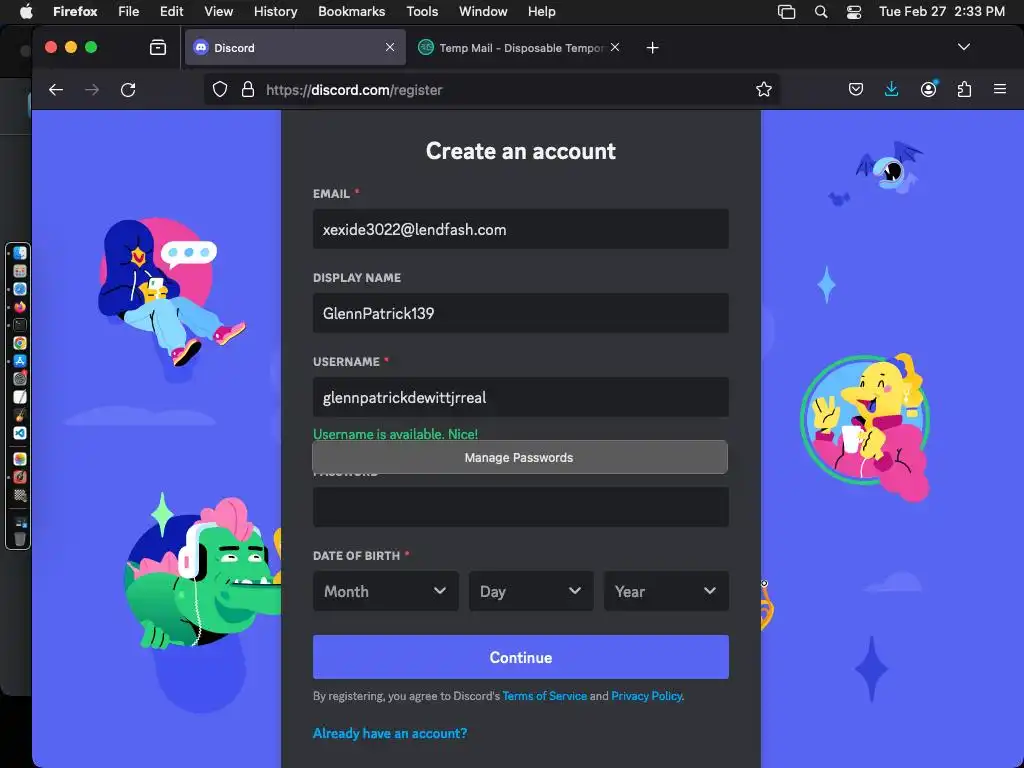Open a new tab with plus
Image resolution: width=1024 pixels, height=768 pixels.
pyautogui.click(x=652, y=48)
